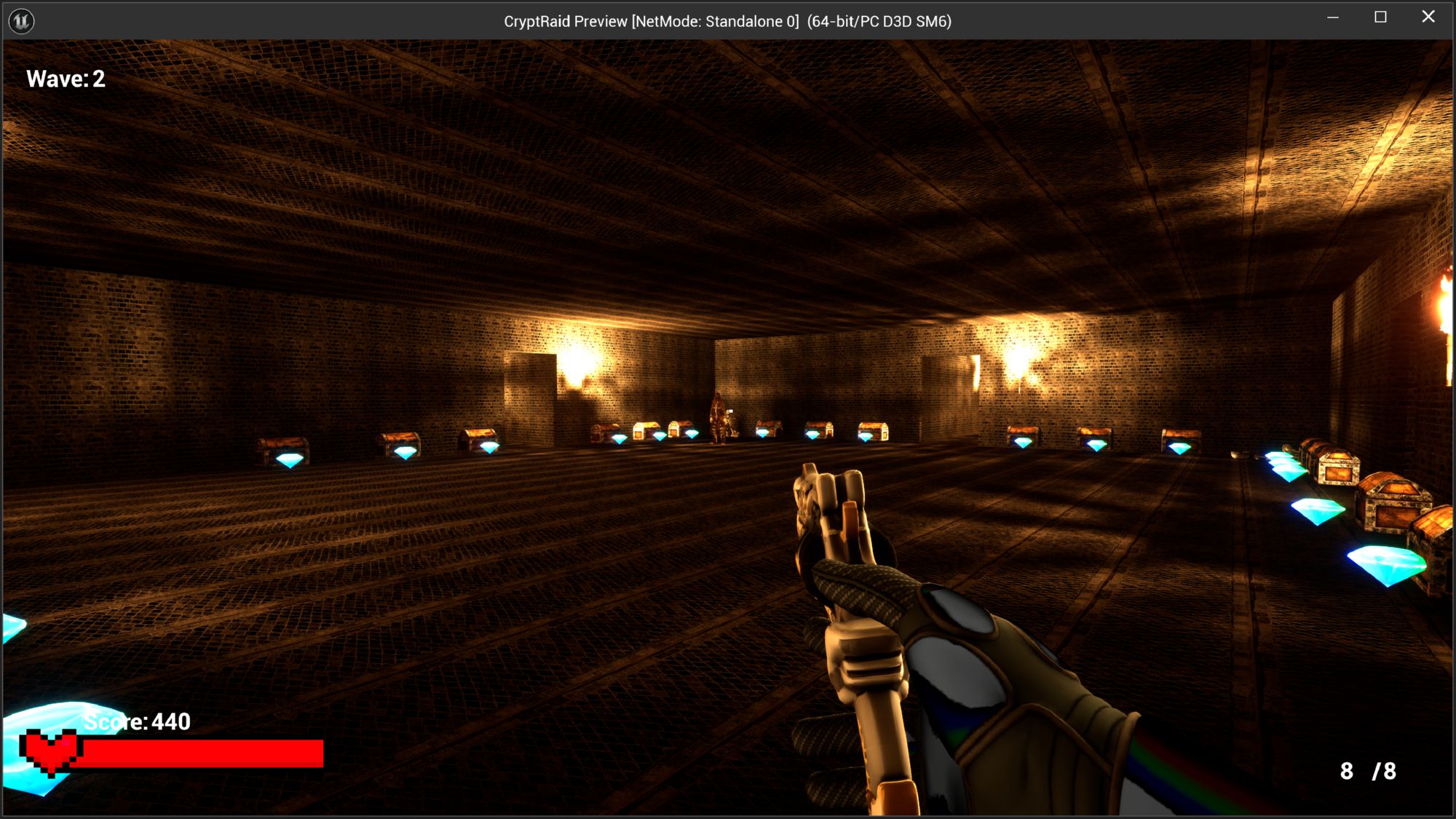Screen dimensions: 1456x819
Task: Click the Unreal Engine logo icon
Action: coord(21,21)
